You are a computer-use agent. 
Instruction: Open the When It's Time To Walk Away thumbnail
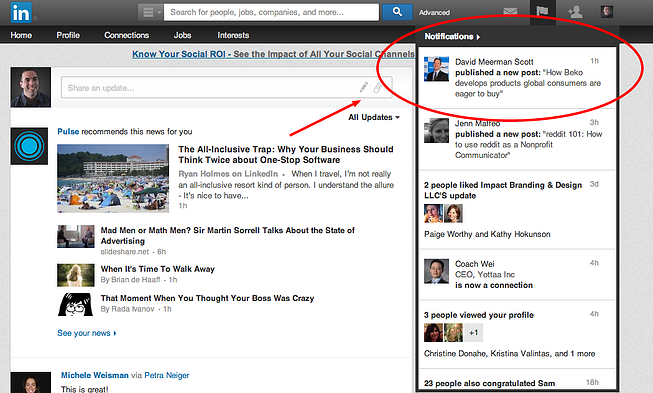tap(76, 275)
